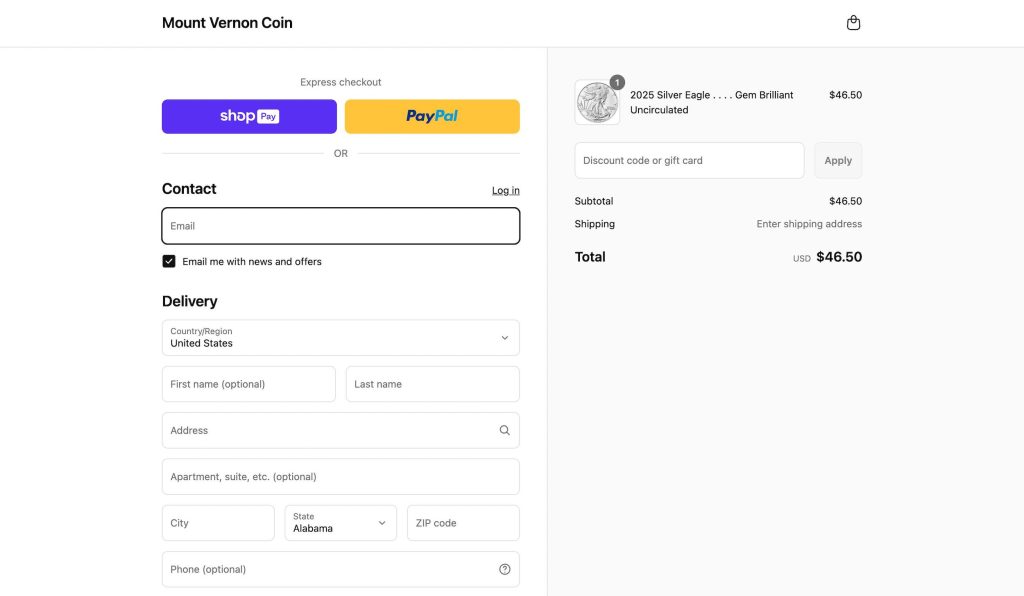Screen dimensions: 1024x596
Task: Expand the State dropdown
Action: (340, 523)
